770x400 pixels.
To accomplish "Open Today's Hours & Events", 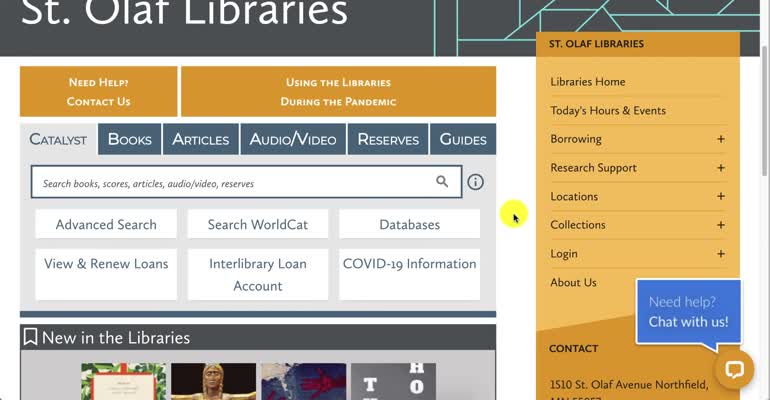I will point(608,111).
